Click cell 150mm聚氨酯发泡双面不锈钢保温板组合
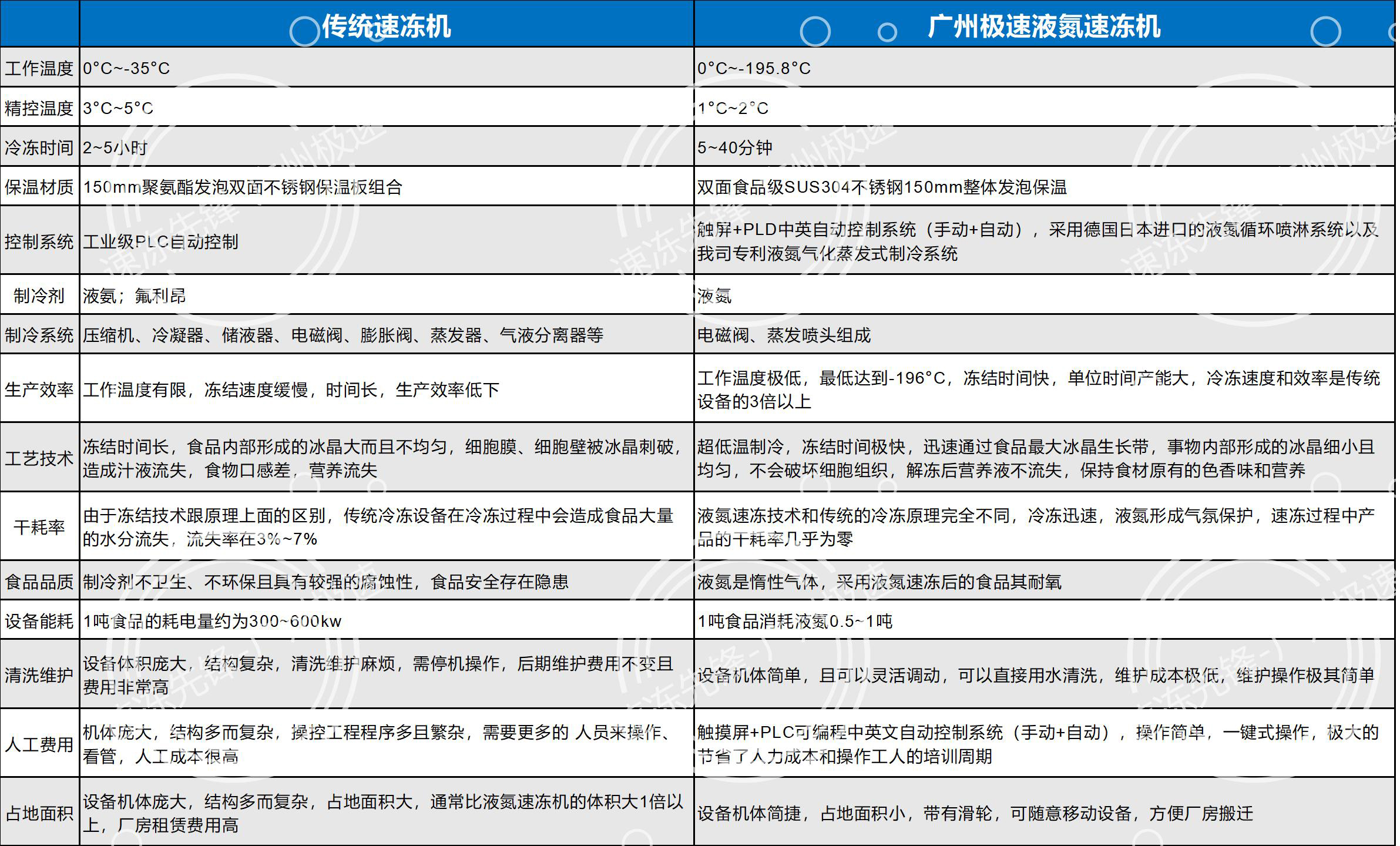Screen dimensions: 1400x846 (387, 186)
